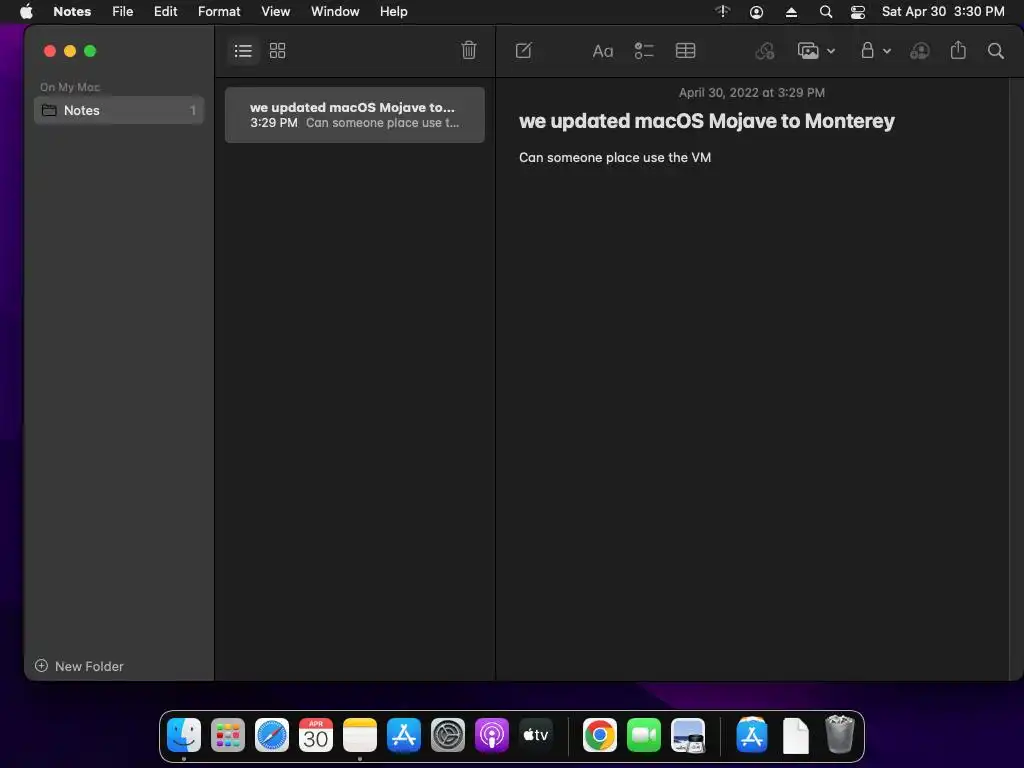Delete the selected note with trash icon

tap(469, 50)
